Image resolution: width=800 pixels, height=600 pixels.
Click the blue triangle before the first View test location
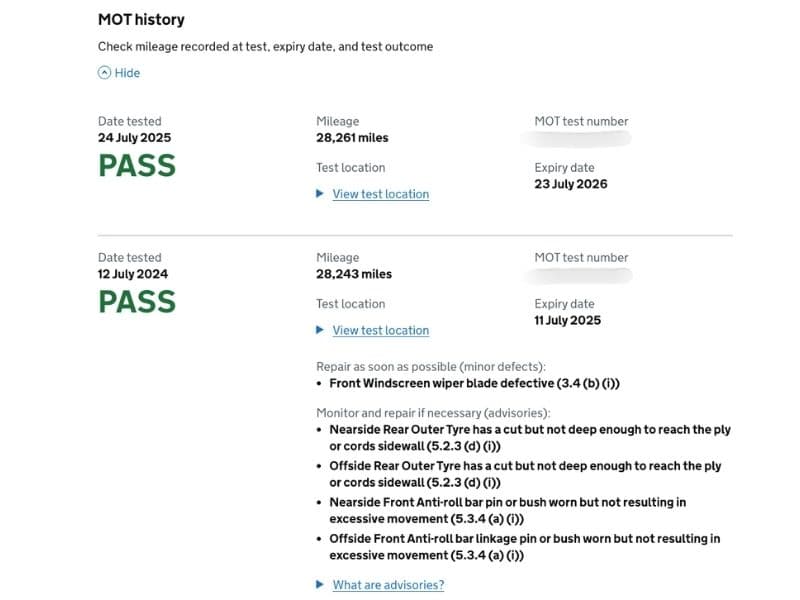(x=320, y=194)
